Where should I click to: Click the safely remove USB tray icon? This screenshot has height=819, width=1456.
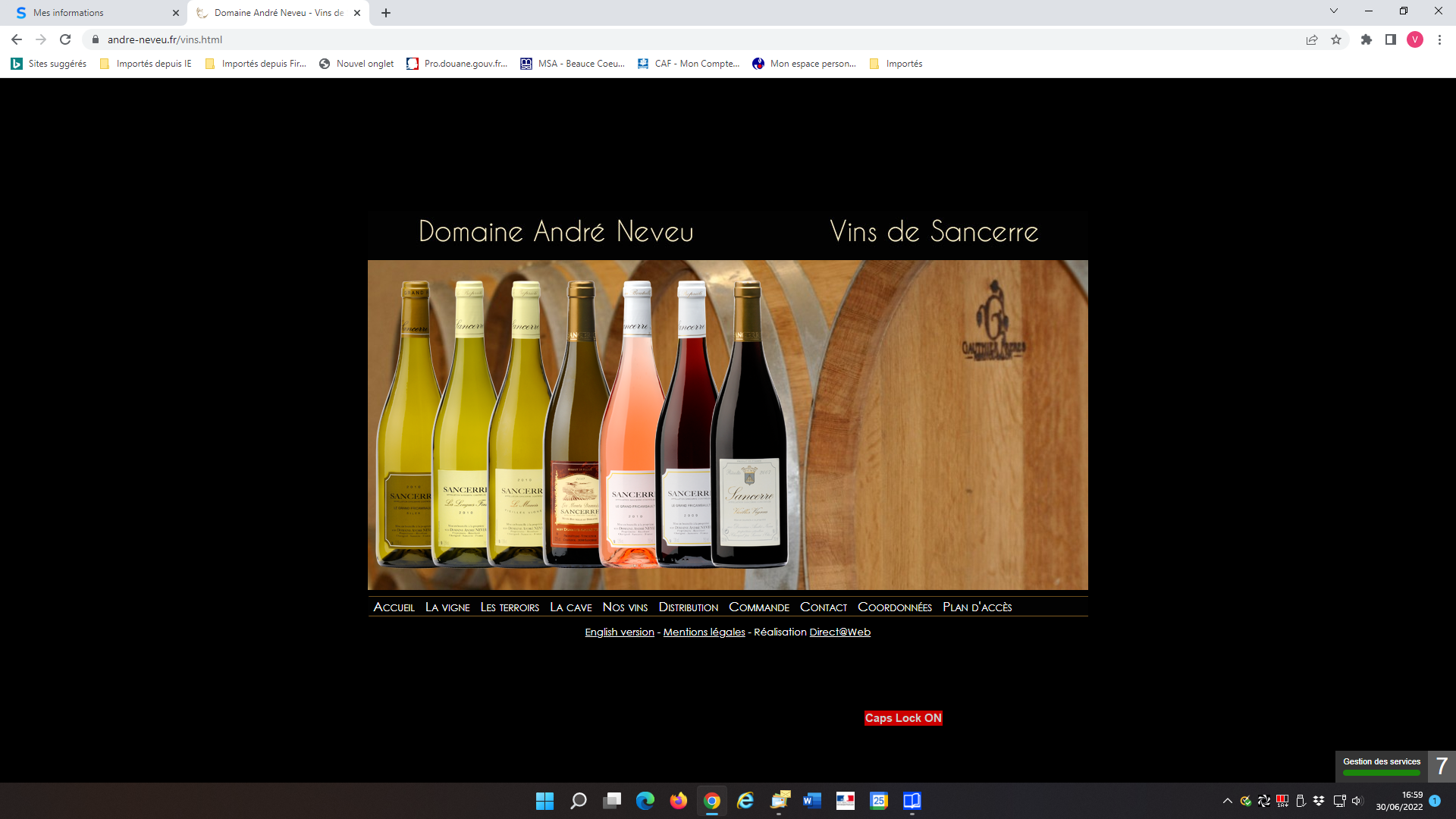click(x=1301, y=801)
